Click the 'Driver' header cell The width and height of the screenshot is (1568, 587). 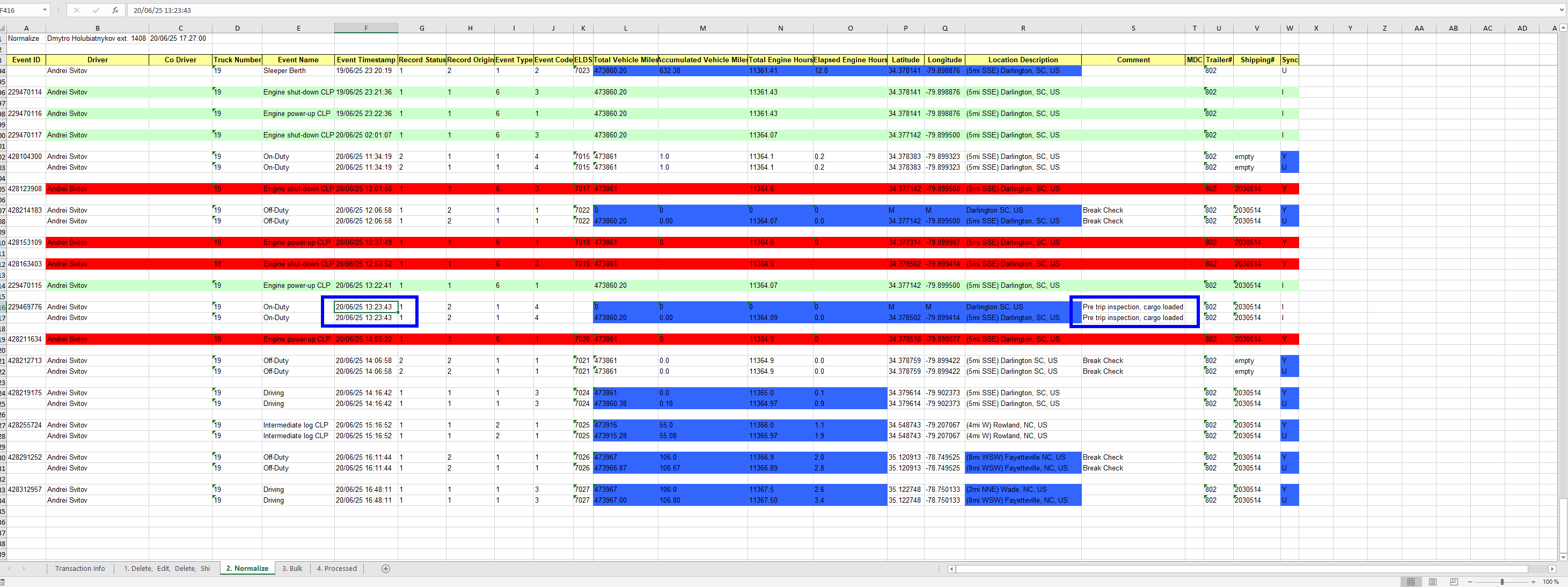click(x=97, y=60)
